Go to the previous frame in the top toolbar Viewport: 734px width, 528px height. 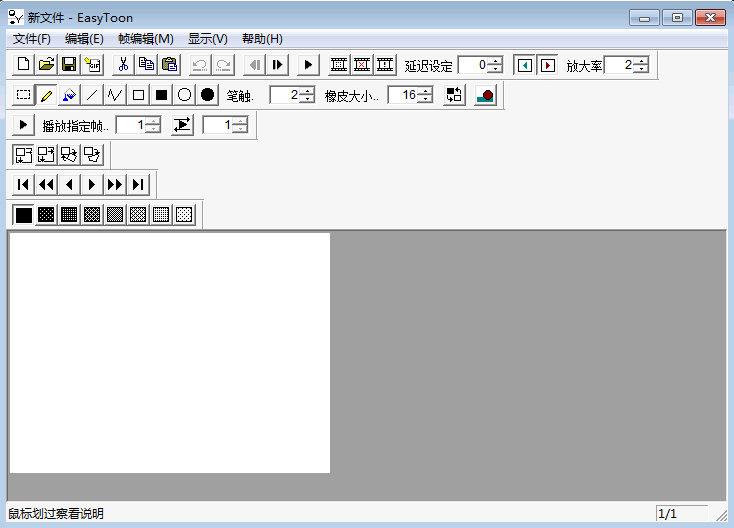click(255, 65)
